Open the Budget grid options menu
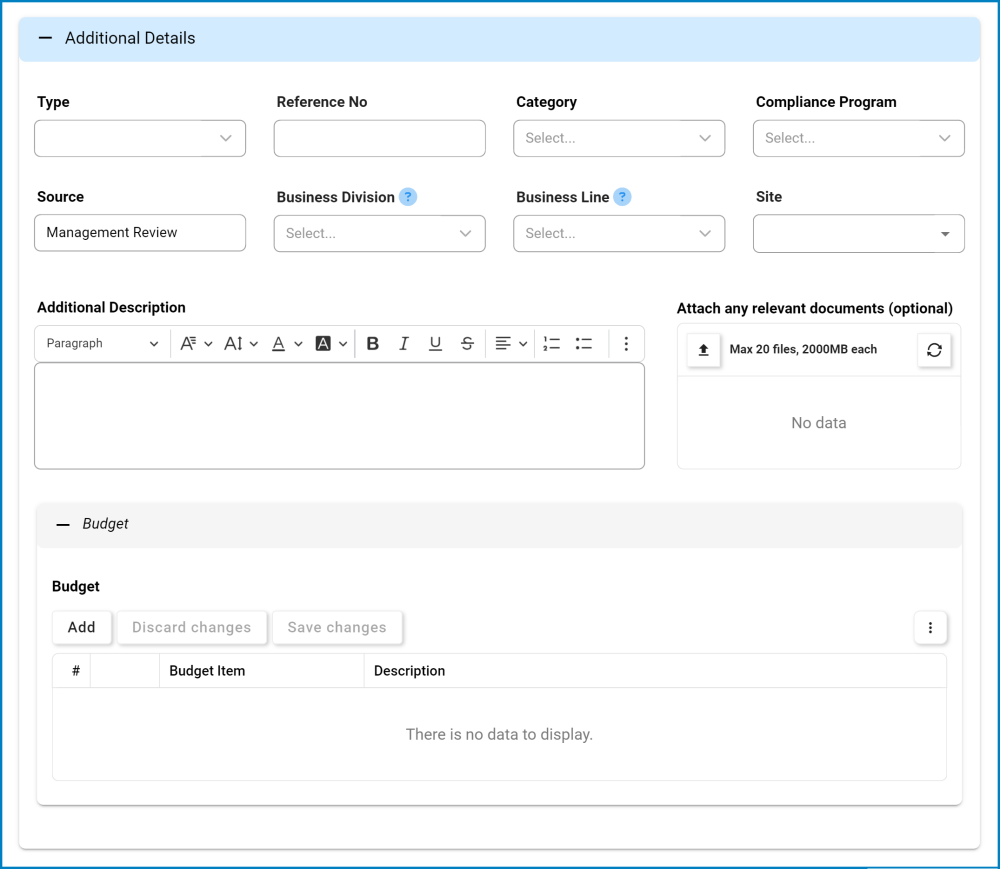Viewport: 1000px width, 869px height. tap(930, 628)
